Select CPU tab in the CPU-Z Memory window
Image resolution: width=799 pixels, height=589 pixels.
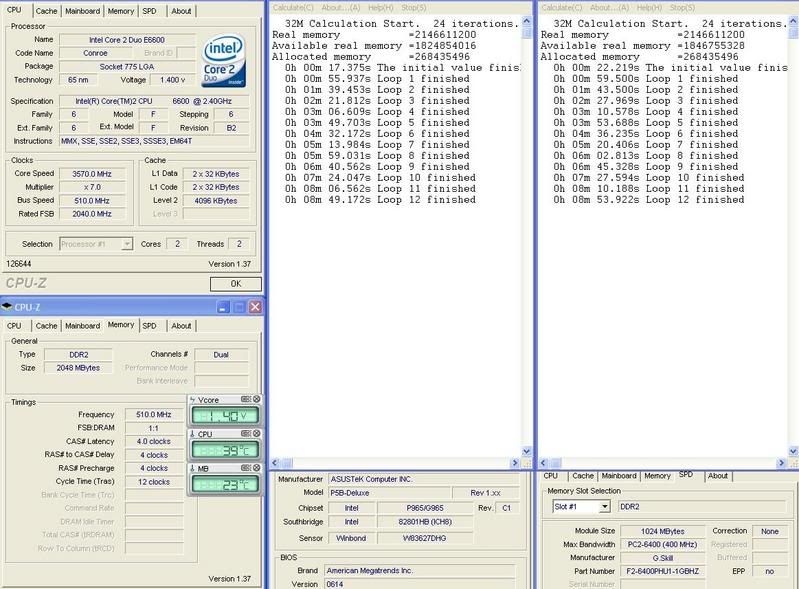coord(14,326)
